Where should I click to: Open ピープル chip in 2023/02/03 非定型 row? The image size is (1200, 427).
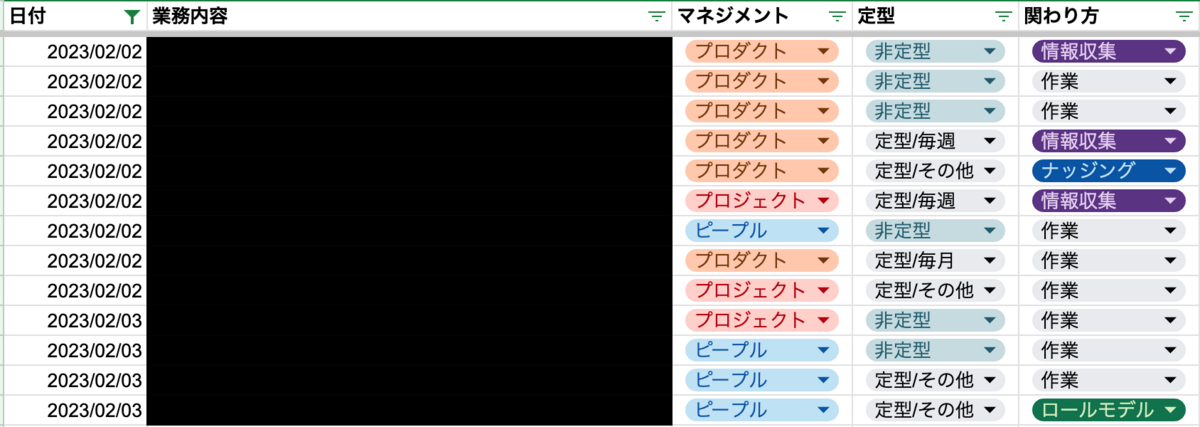pyautogui.click(x=762, y=351)
